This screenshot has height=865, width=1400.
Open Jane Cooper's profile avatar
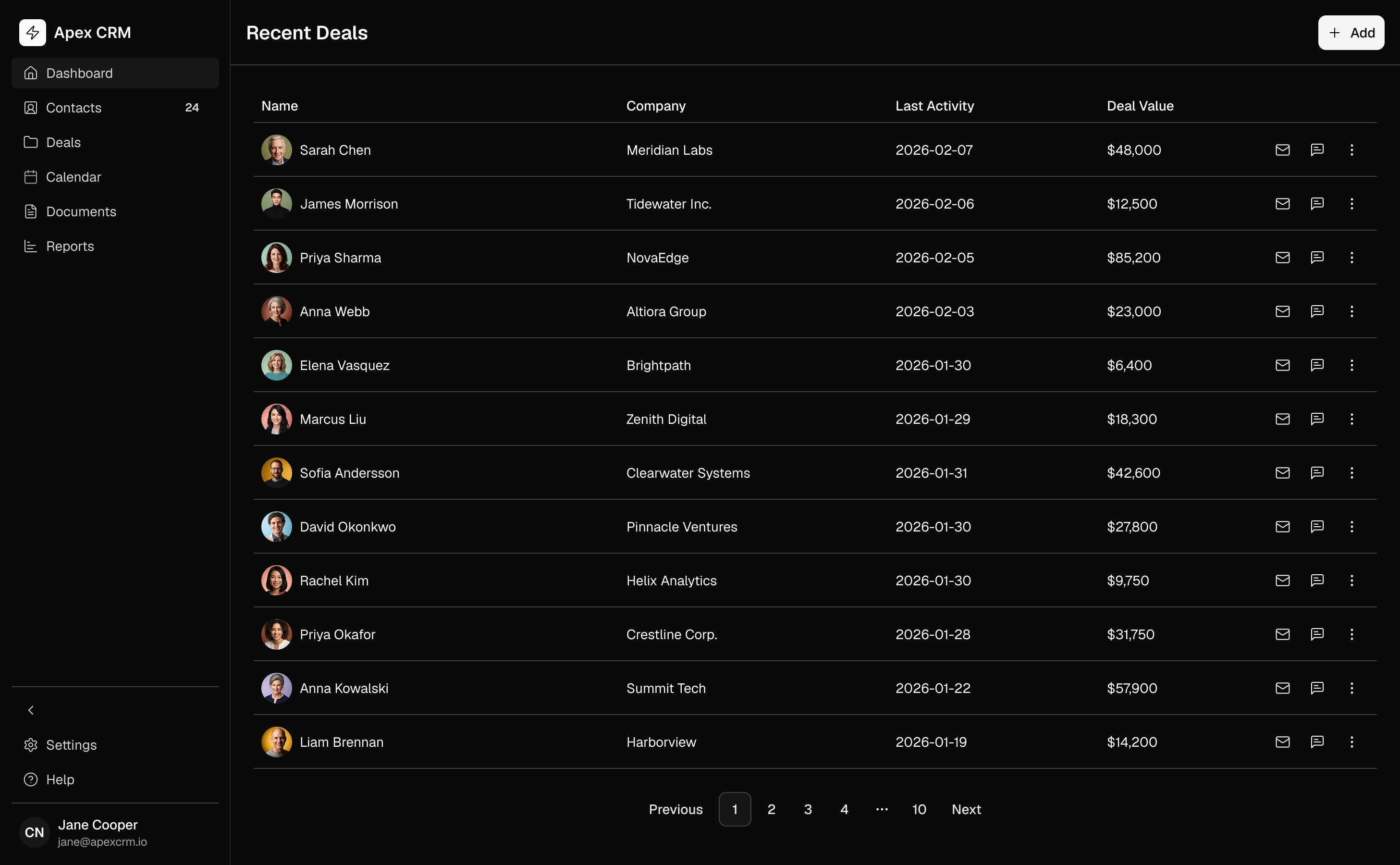34,832
